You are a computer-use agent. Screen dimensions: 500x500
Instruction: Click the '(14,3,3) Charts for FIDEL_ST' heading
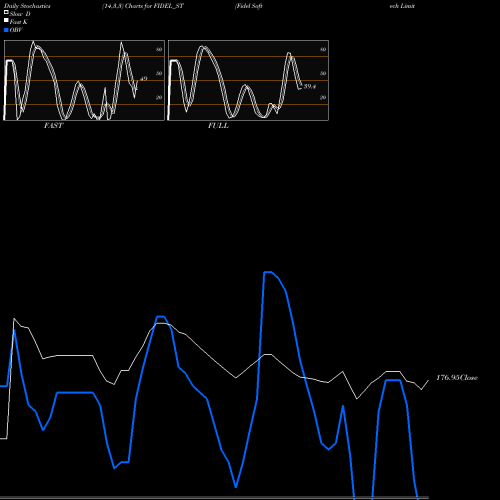click(143, 6)
